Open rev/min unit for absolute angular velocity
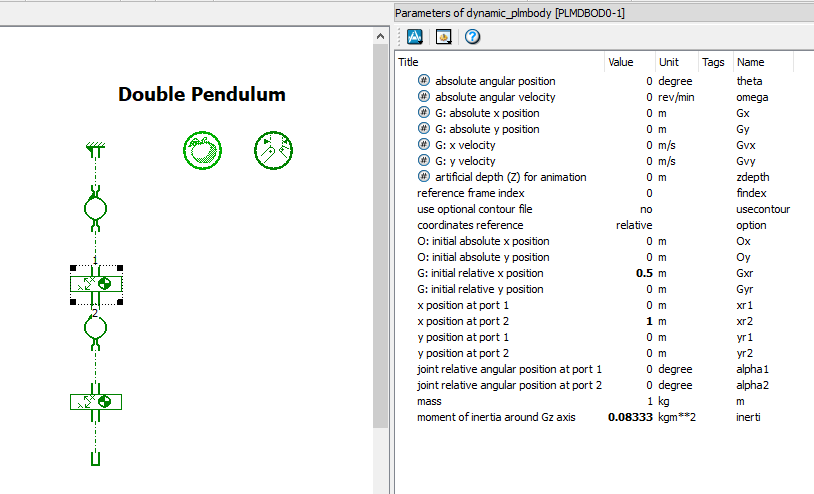The width and height of the screenshot is (814, 494). point(675,97)
